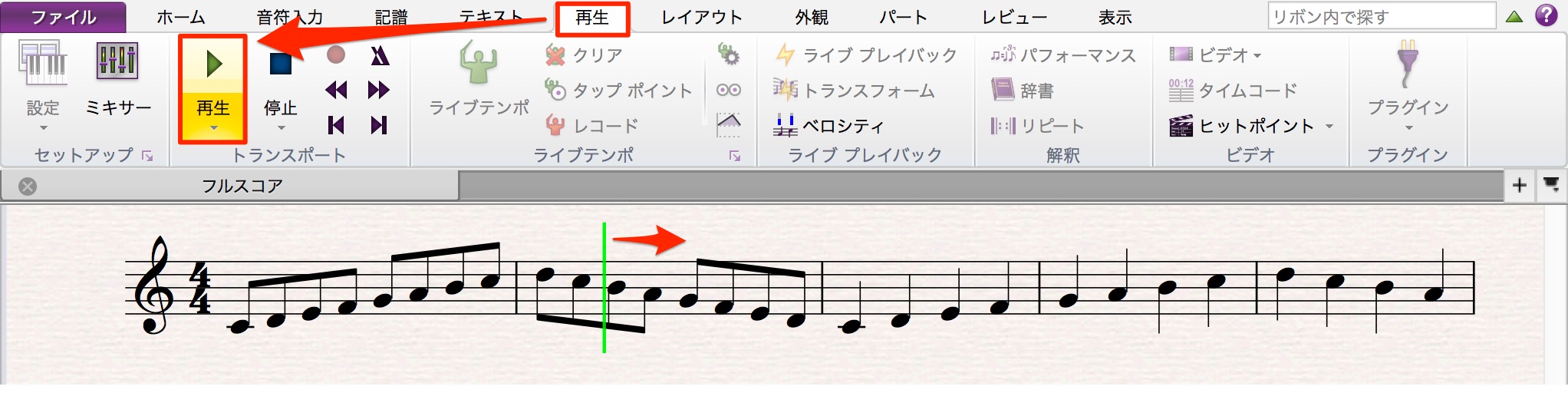
Task: Click タイムコード in the video group
Action: 1232,91
